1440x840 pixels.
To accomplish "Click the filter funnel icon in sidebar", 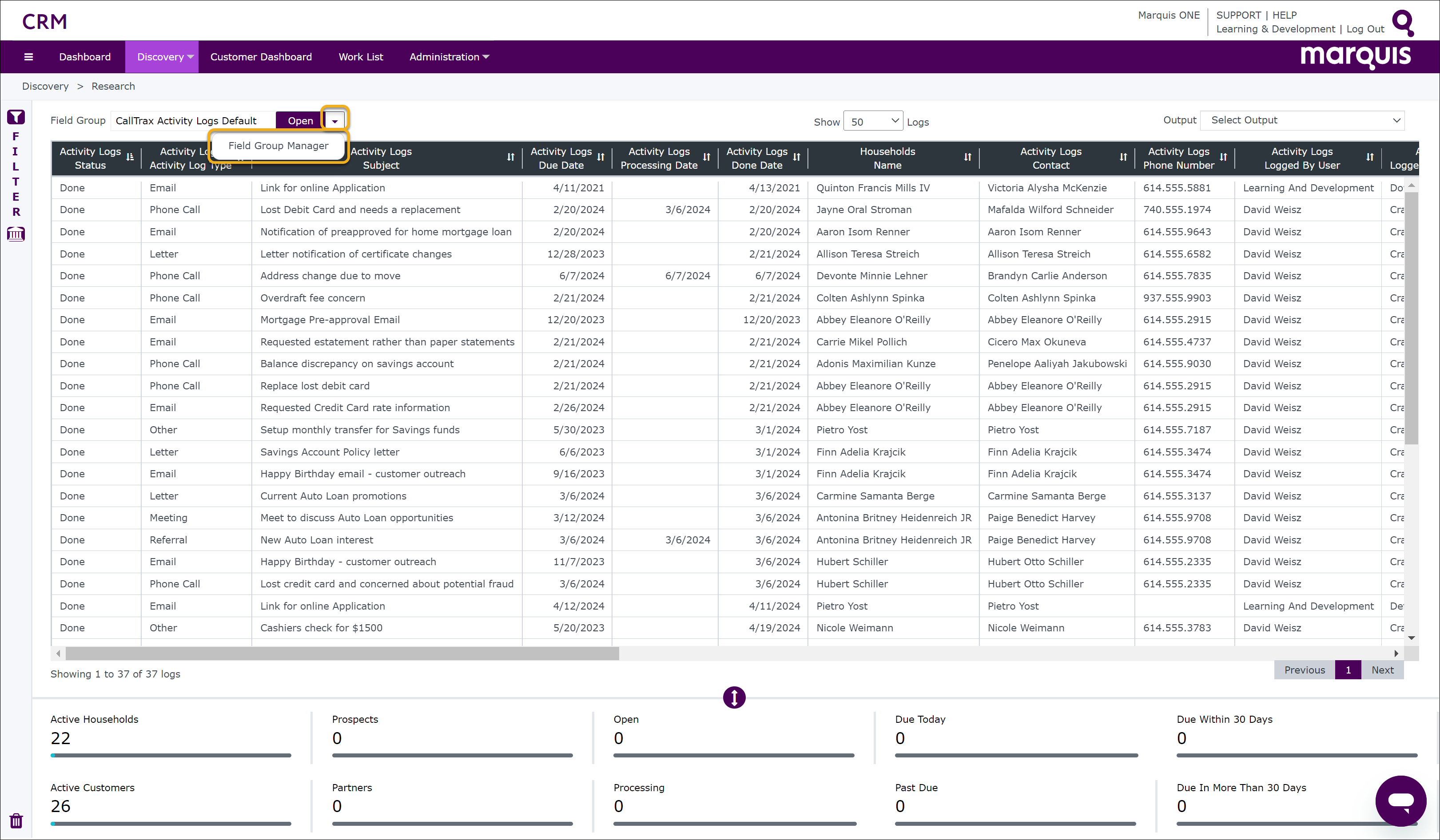I will pos(16,117).
